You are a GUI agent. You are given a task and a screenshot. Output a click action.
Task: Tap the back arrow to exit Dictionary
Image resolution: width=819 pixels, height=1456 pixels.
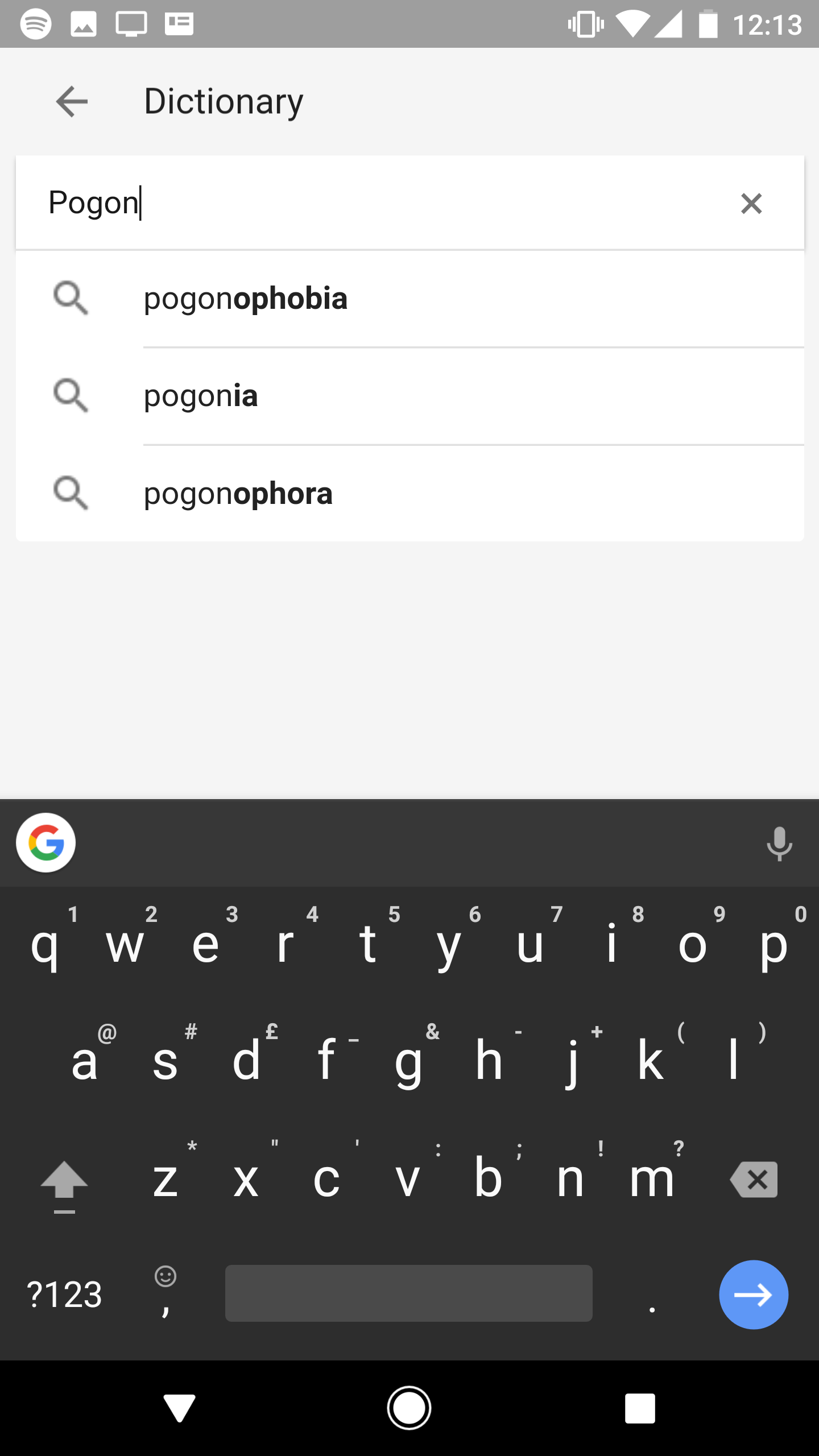click(71, 101)
